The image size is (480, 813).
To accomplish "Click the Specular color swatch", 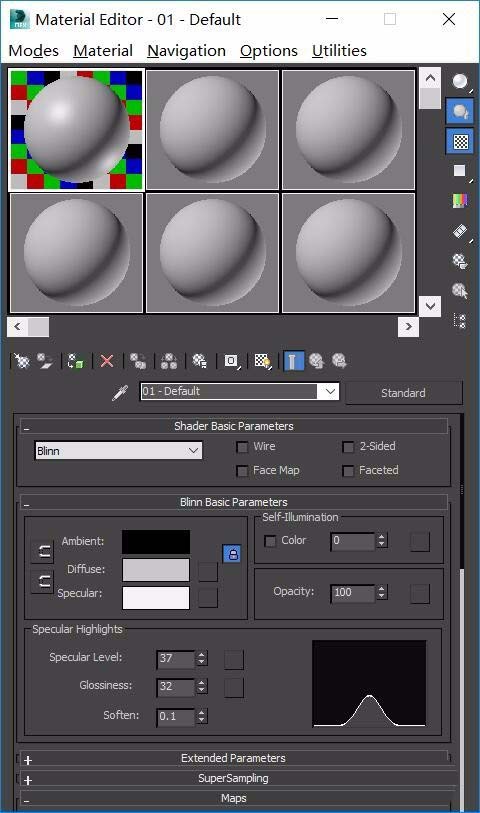I will tap(156, 598).
